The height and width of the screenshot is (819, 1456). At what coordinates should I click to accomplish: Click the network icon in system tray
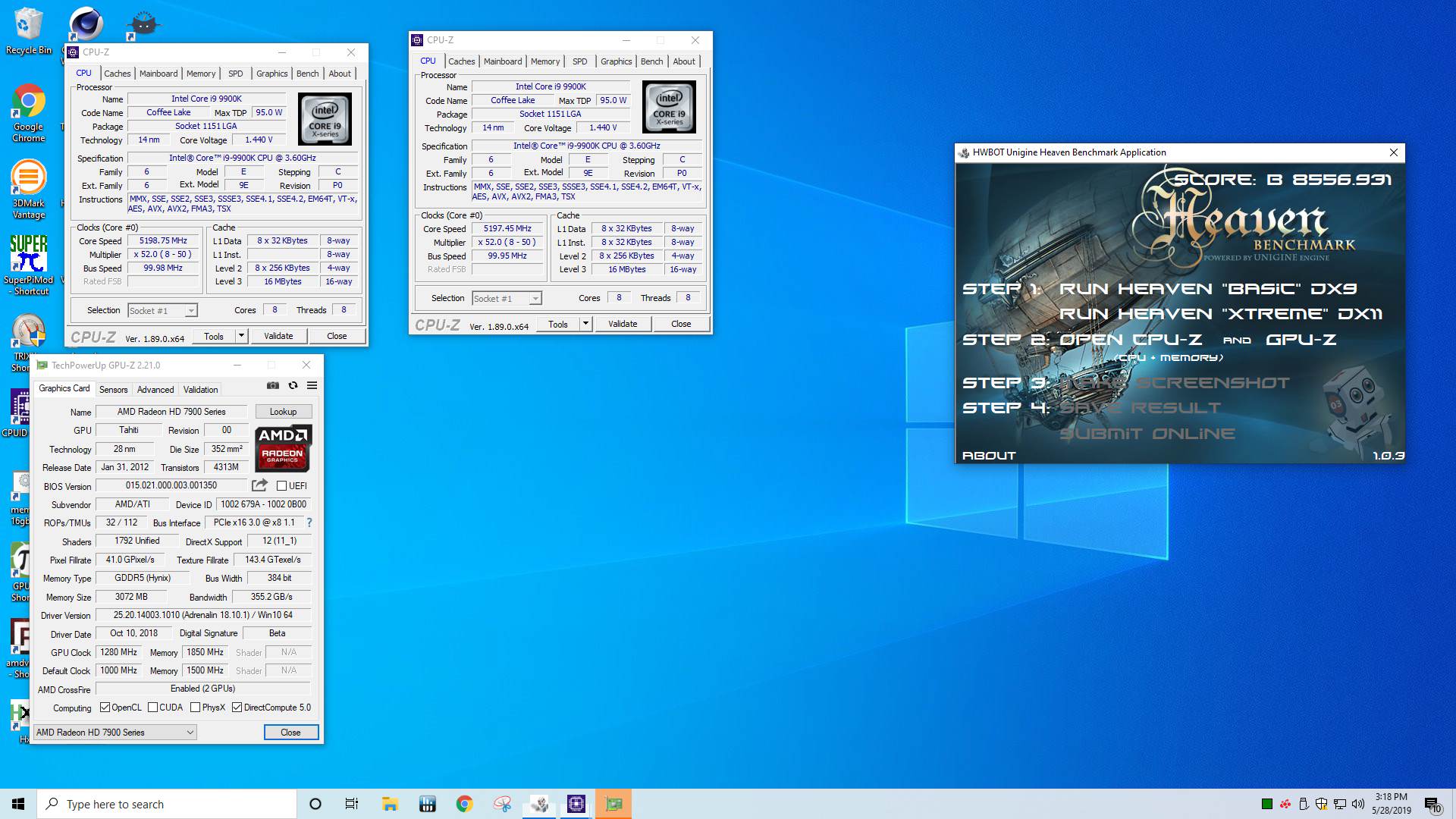pyautogui.click(x=1340, y=804)
